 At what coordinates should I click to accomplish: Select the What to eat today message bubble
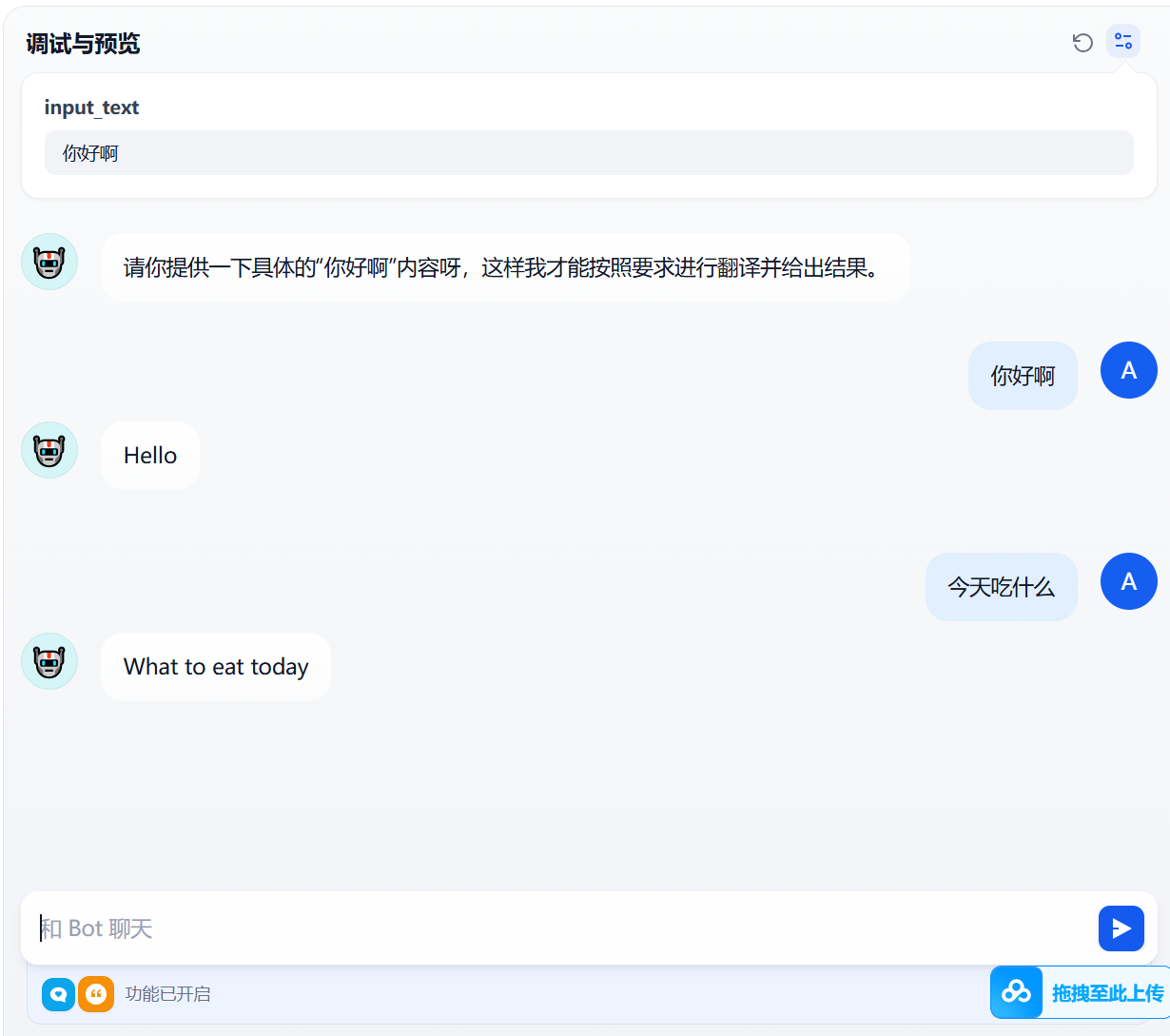click(215, 667)
